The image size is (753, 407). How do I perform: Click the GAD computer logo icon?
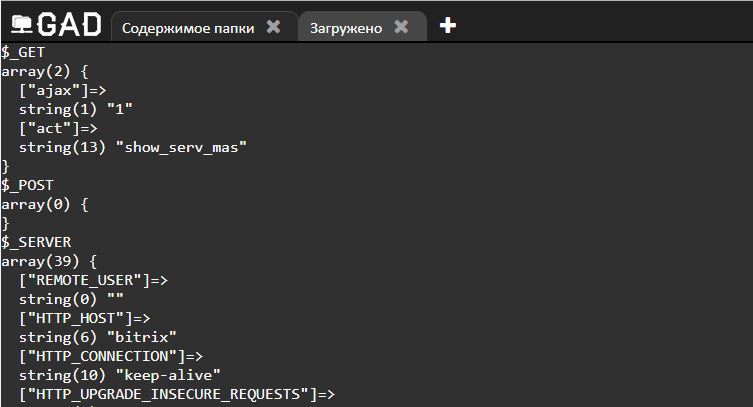click(x=22, y=24)
